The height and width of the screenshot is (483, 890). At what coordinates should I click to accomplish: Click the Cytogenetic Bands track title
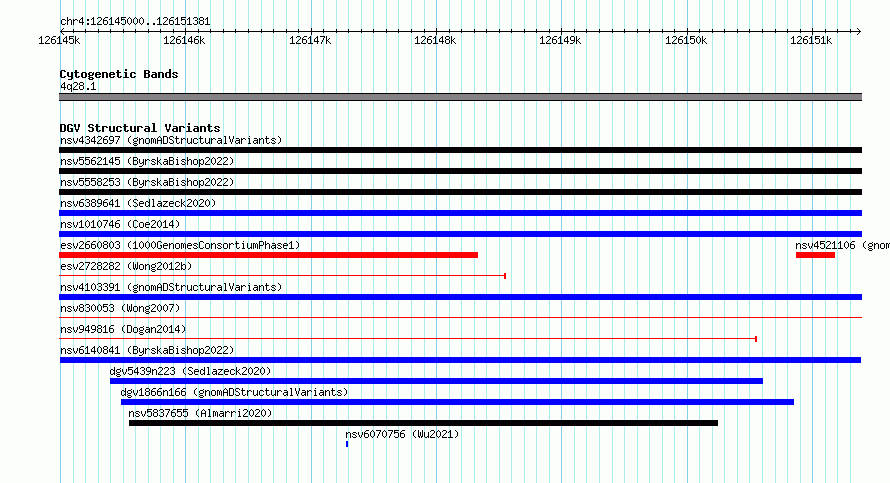[119, 74]
